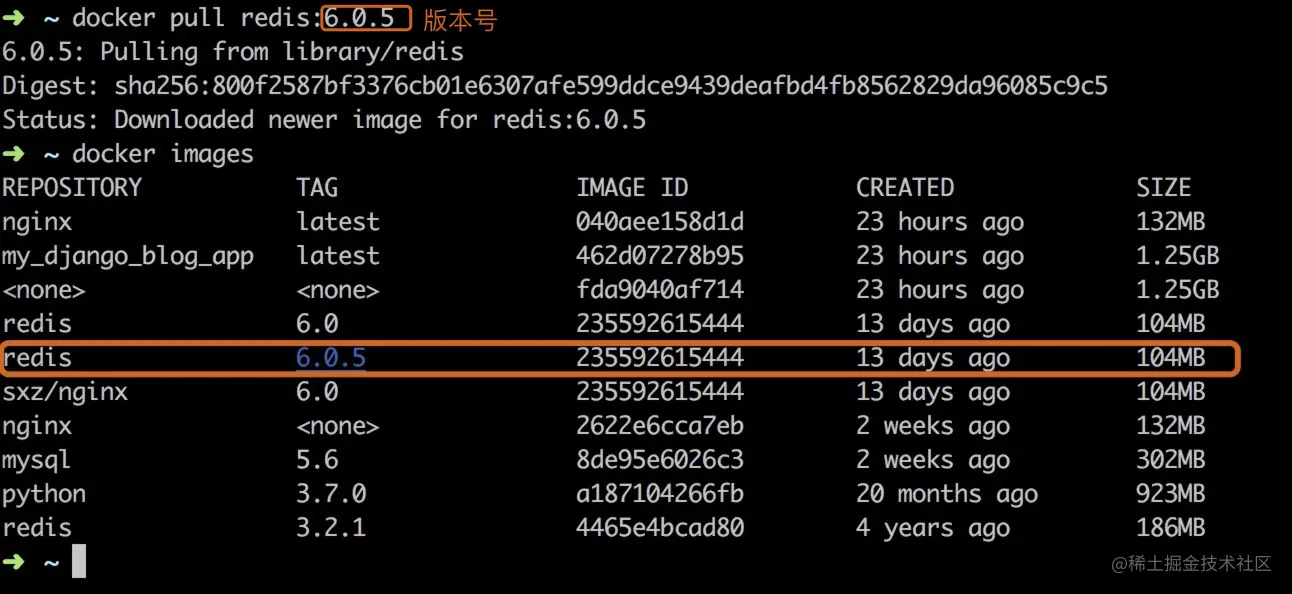This screenshot has width=1292, height=594.
Task: Select repository name python
Action: pos(44,495)
